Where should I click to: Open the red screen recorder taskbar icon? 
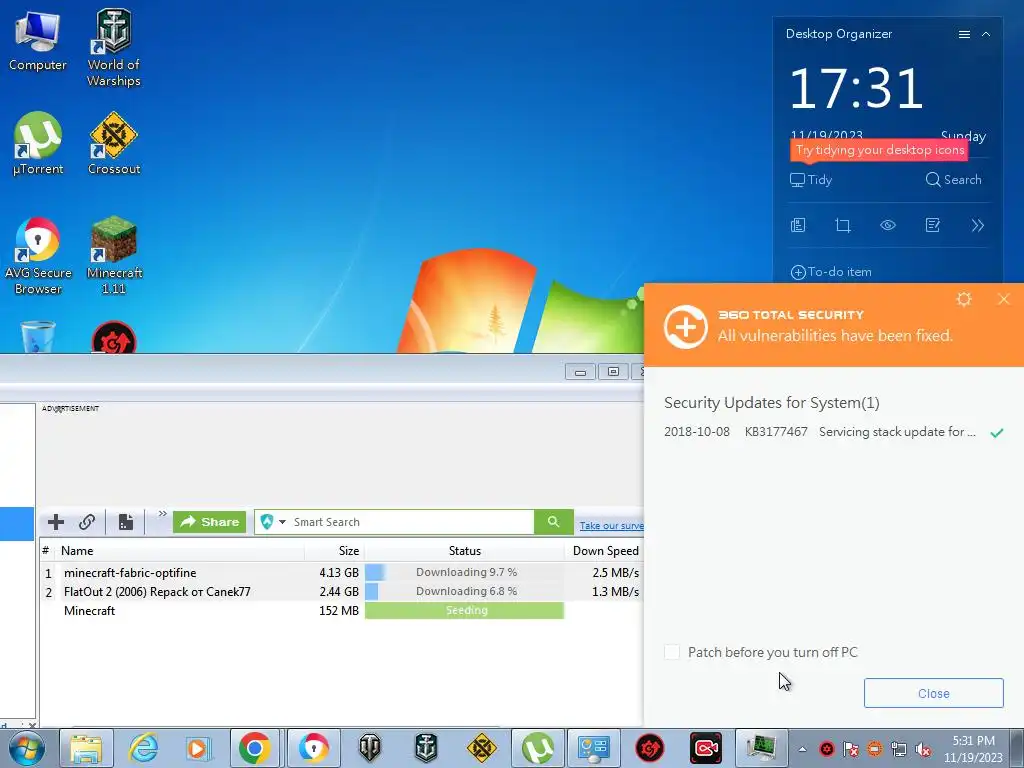point(706,748)
